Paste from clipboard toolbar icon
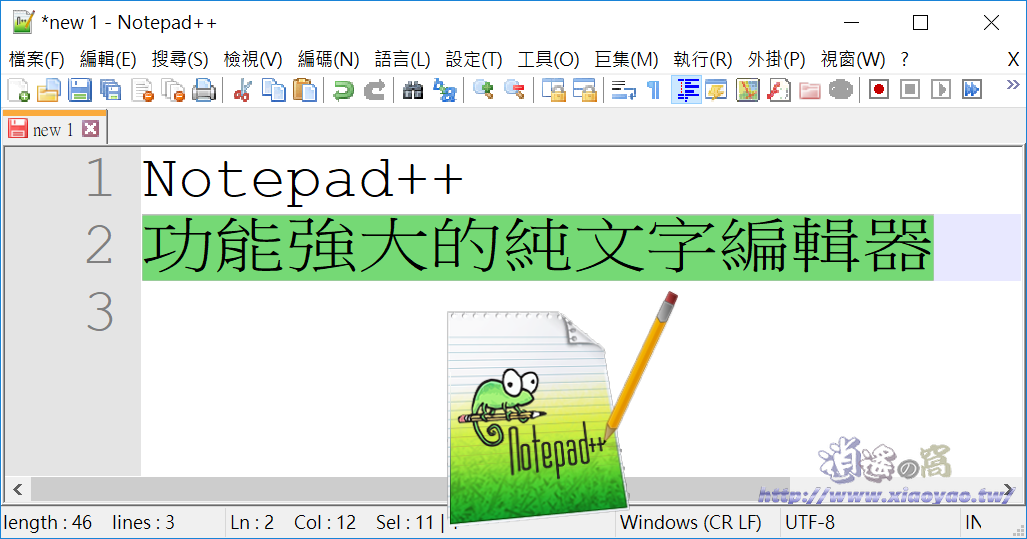Screen dimensions: 1027x539 click(305, 90)
